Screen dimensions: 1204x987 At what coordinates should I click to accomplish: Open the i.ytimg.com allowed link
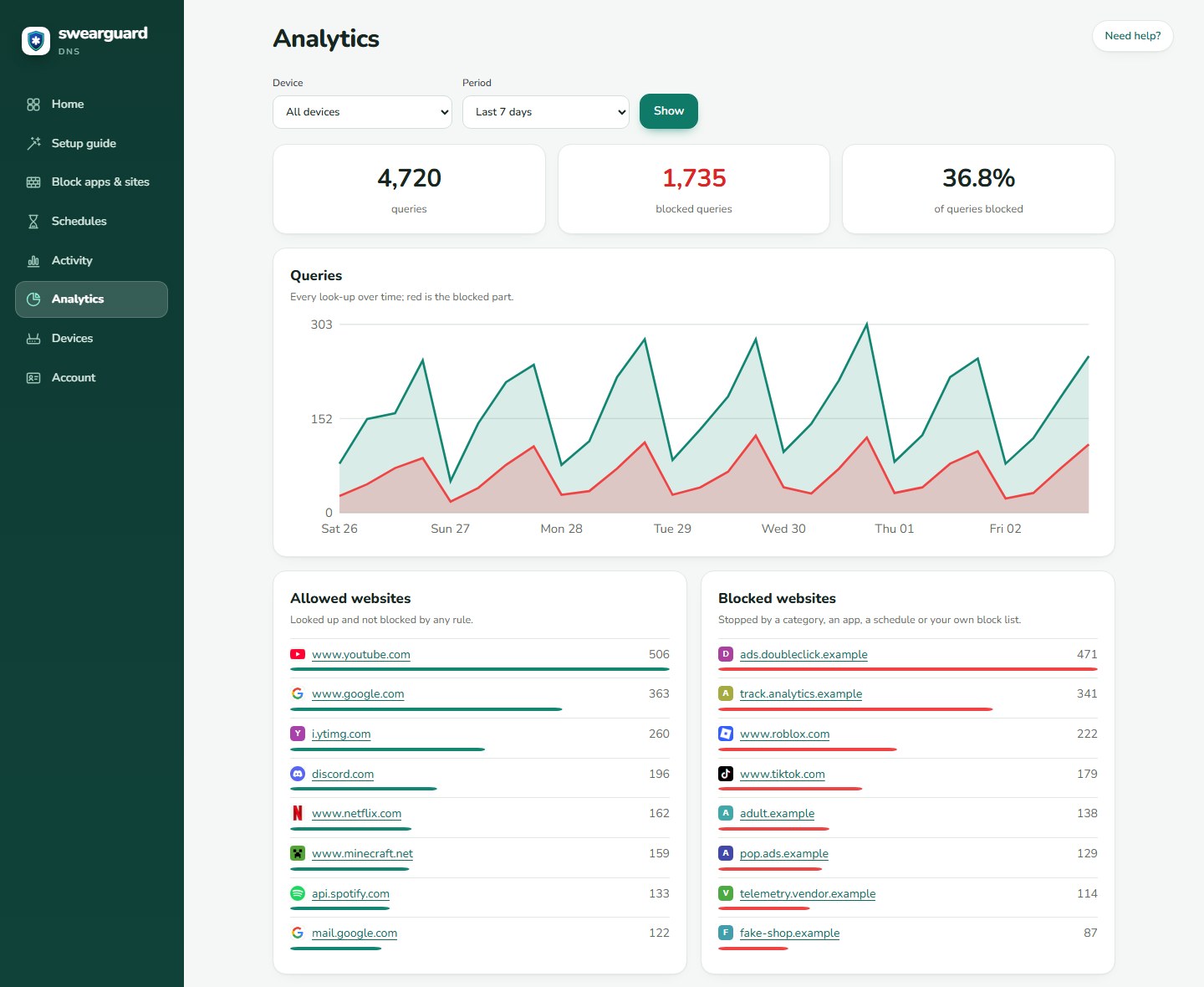341,734
